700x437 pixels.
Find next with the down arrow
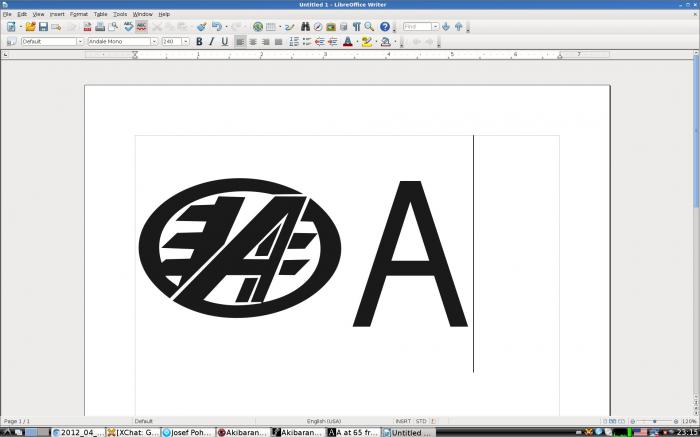[446, 27]
